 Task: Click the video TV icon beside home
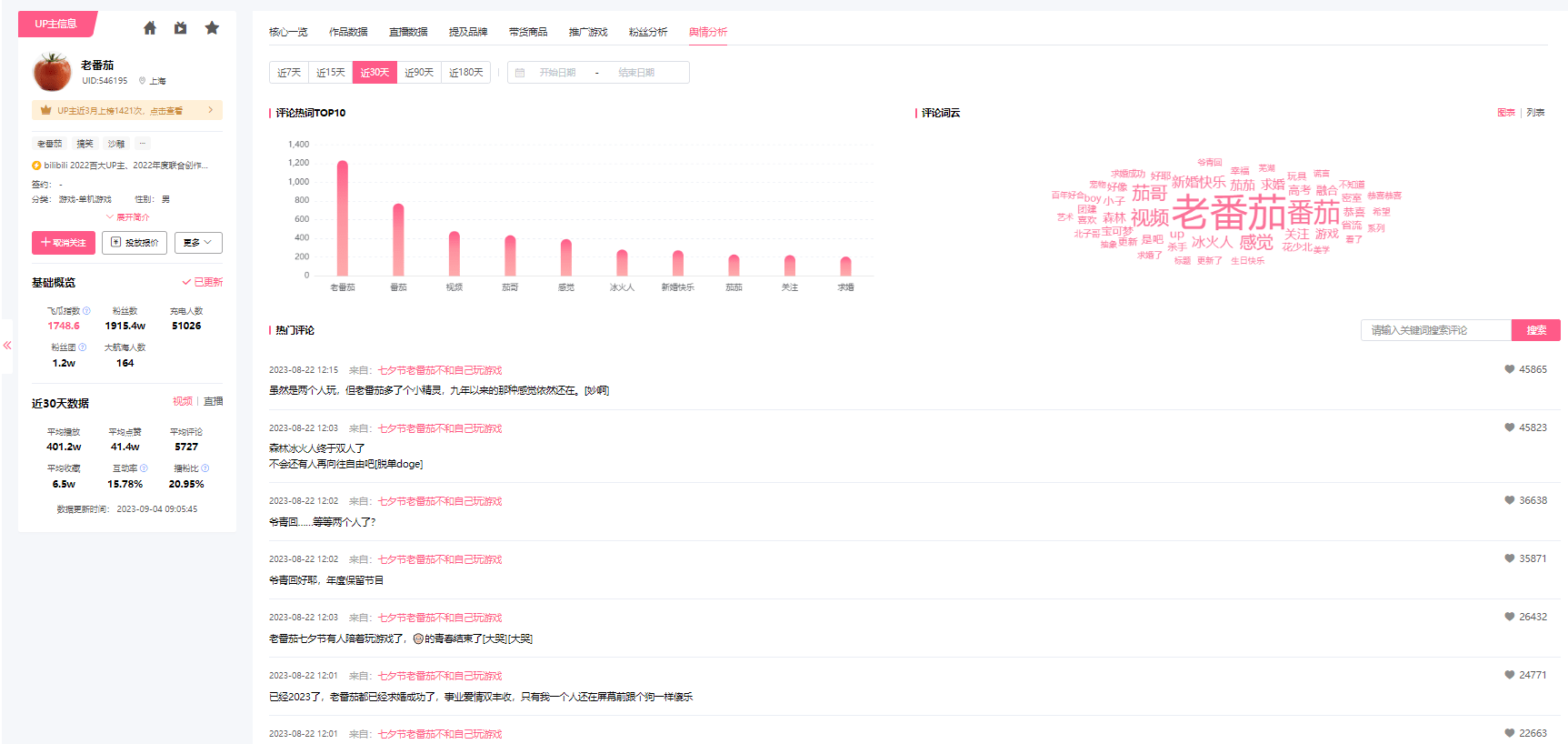tap(181, 28)
